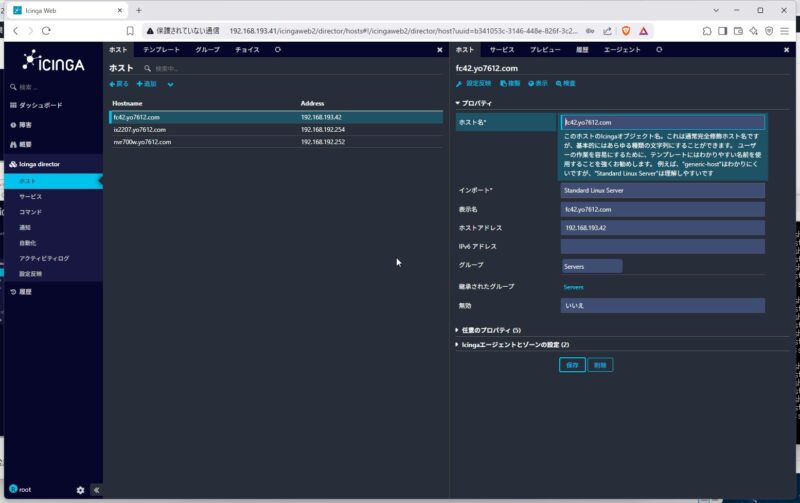Sort by the Hostname column header
The height and width of the screenshot is (503, 800).
pyautogui.click(x=127, y=103)
